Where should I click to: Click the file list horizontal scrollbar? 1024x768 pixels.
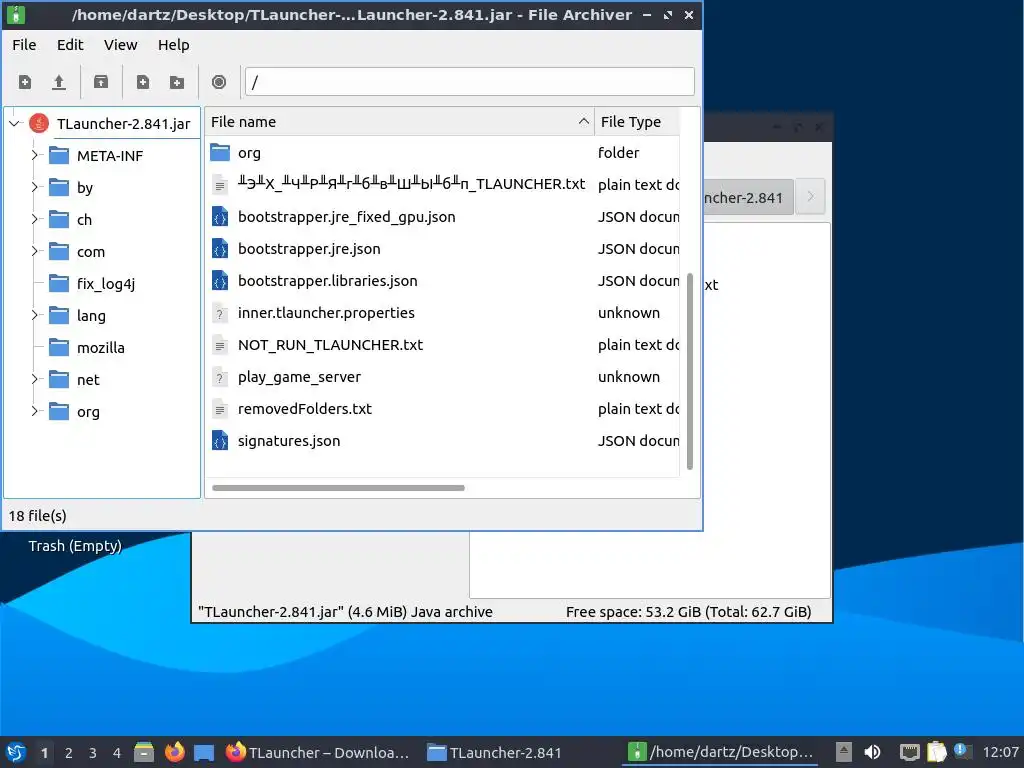[x=338, y=488]
